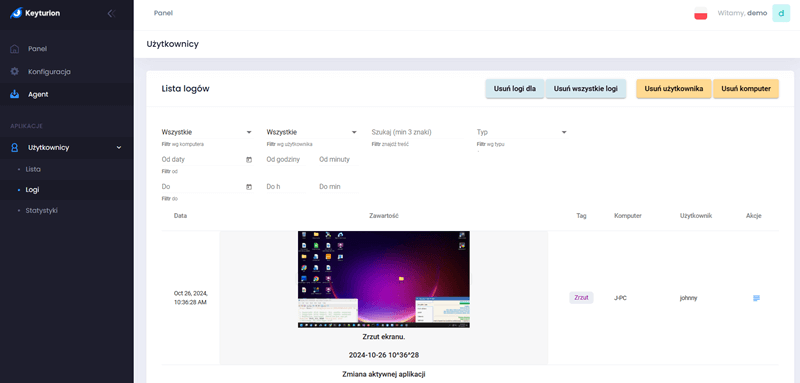Open the desktop screenshot thumbnail

pyautogui.click(x=384, y=279)
